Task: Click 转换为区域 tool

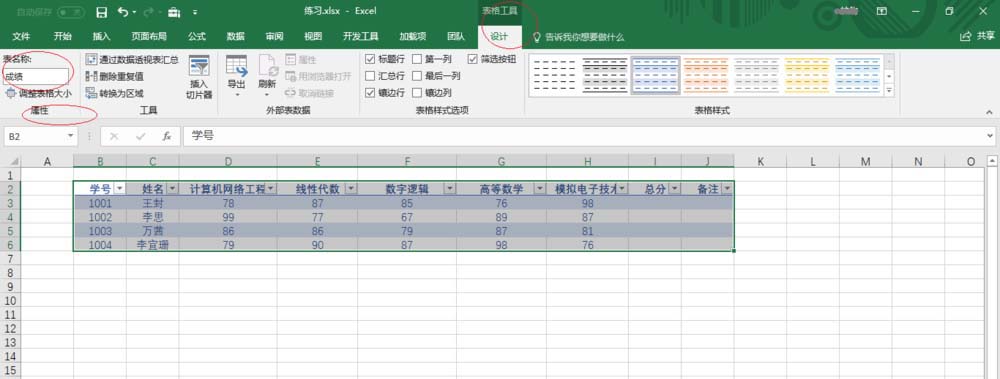Action: click(x=115, y=93)
